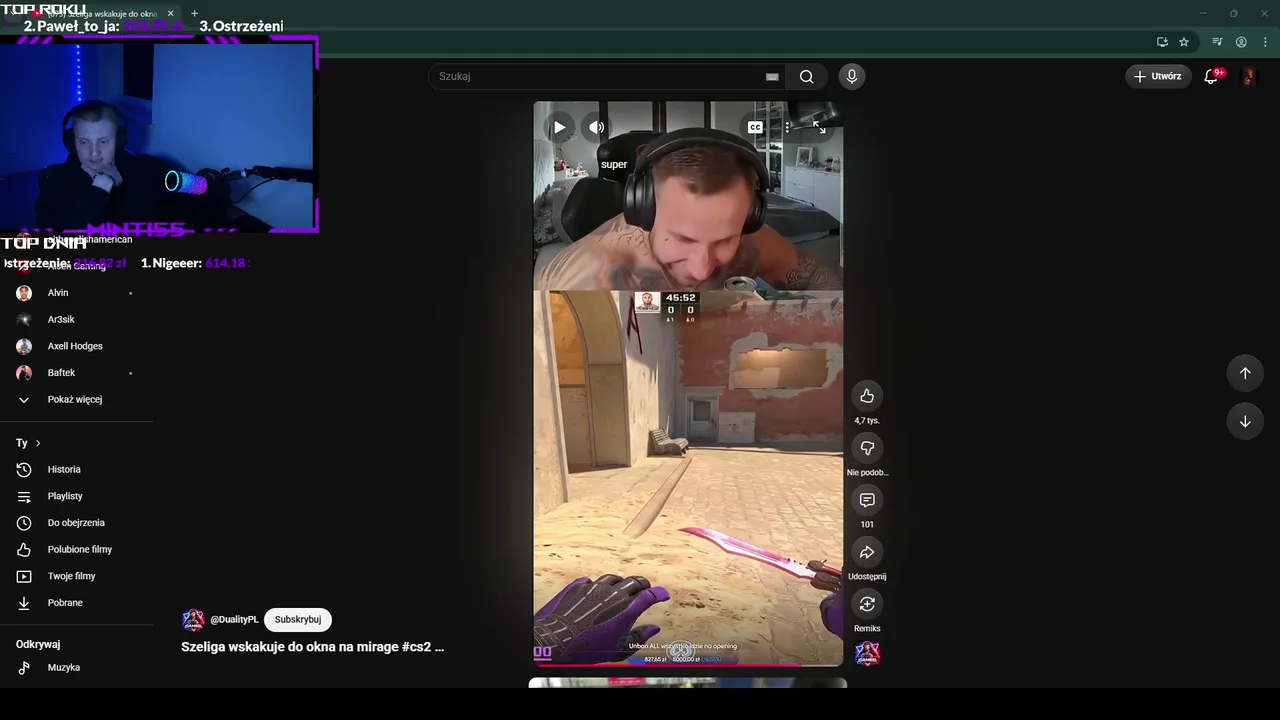Open Pobrane downloads in the sidebar
This screenshot has width=1280, height=720.
click(76, 603)
